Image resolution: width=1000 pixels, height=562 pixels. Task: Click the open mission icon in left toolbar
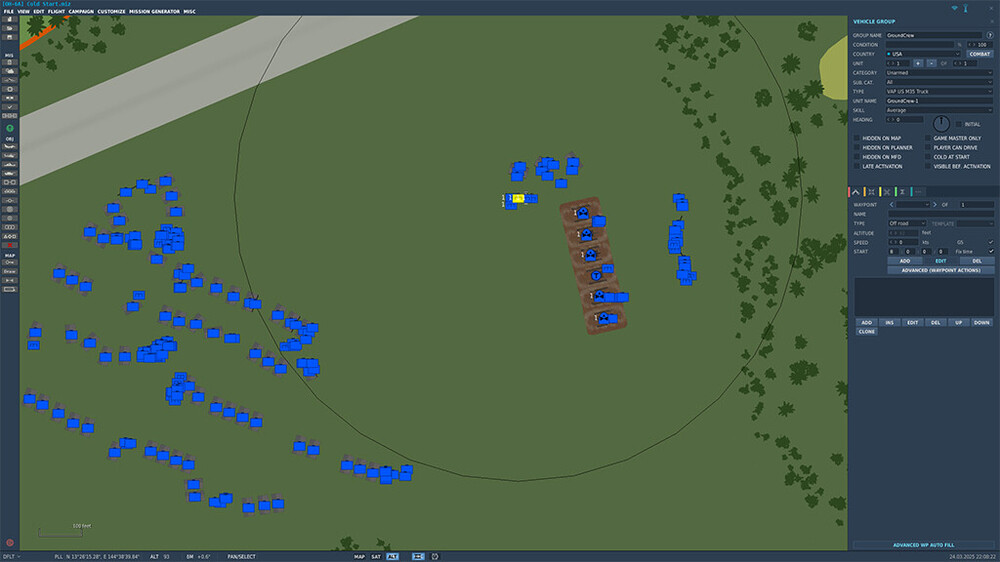point(10,29)
